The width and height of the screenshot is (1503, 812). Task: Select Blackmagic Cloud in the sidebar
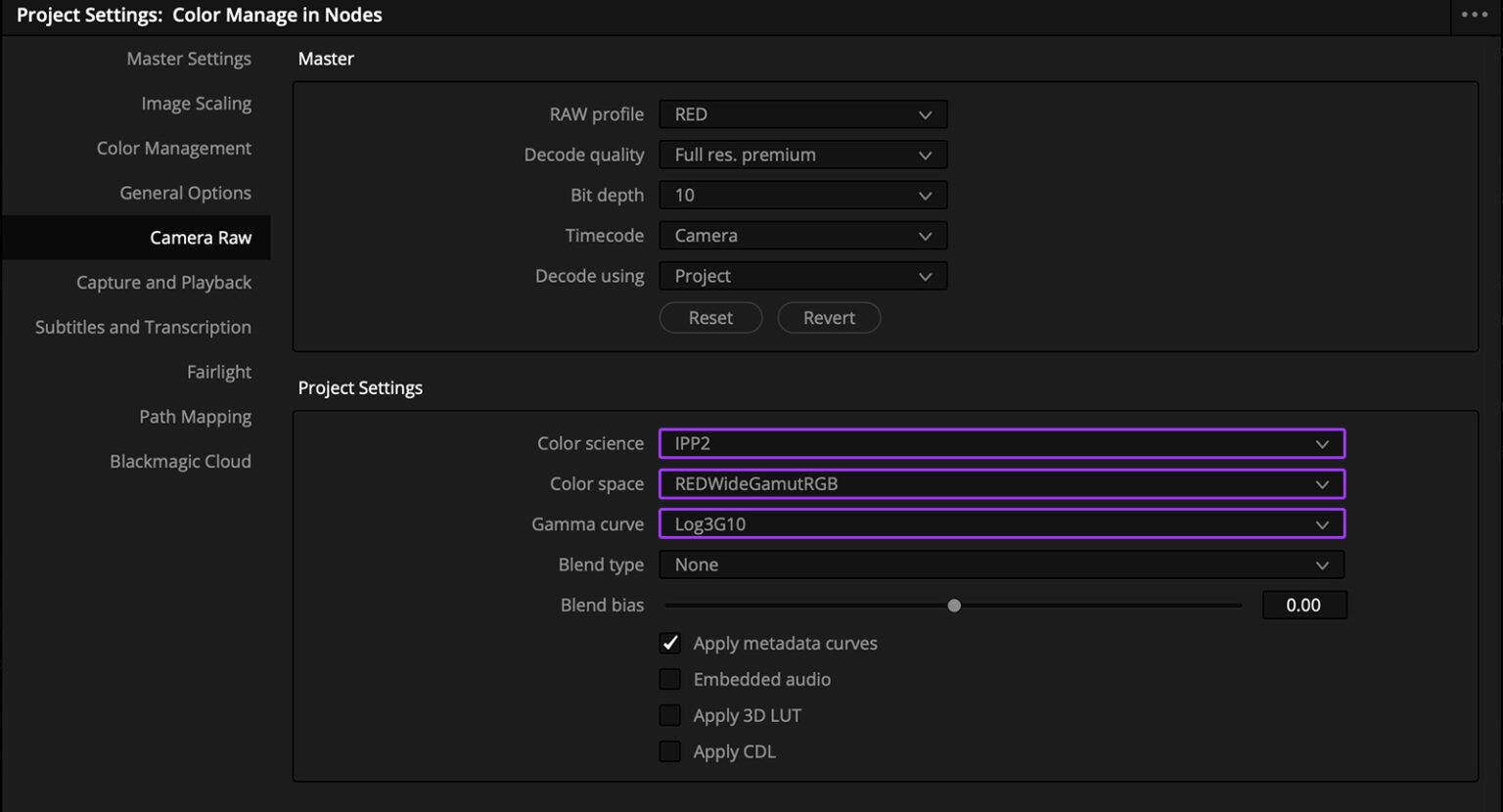180,461
